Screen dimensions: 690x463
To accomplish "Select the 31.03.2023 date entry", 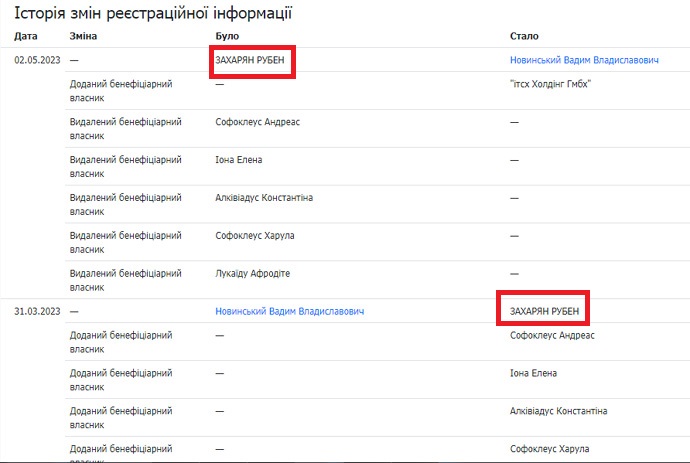I will pyautogui.click(x=37, y=311).
